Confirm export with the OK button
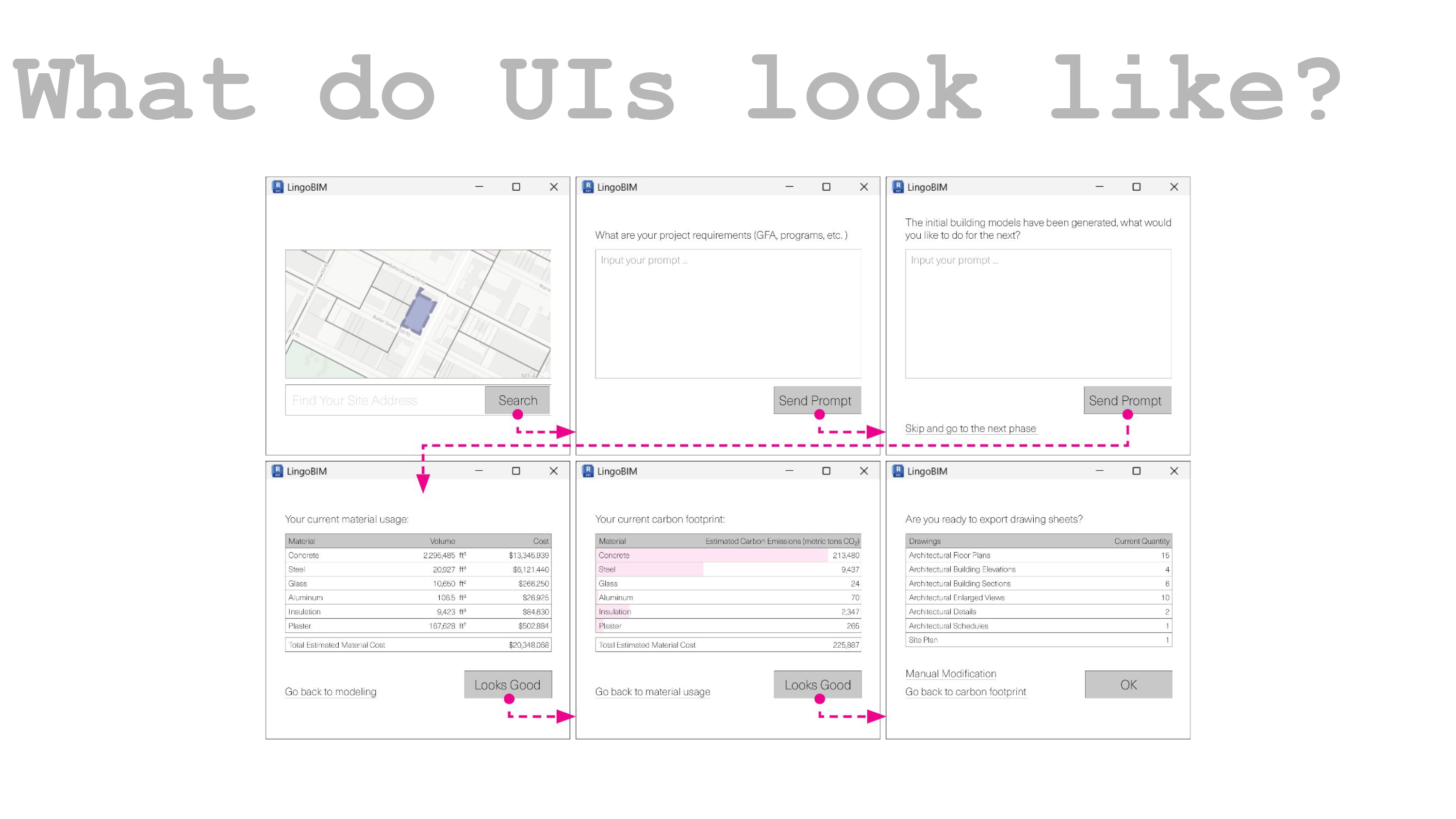This screenshot has height=819, width=1456. [1128, 685]
